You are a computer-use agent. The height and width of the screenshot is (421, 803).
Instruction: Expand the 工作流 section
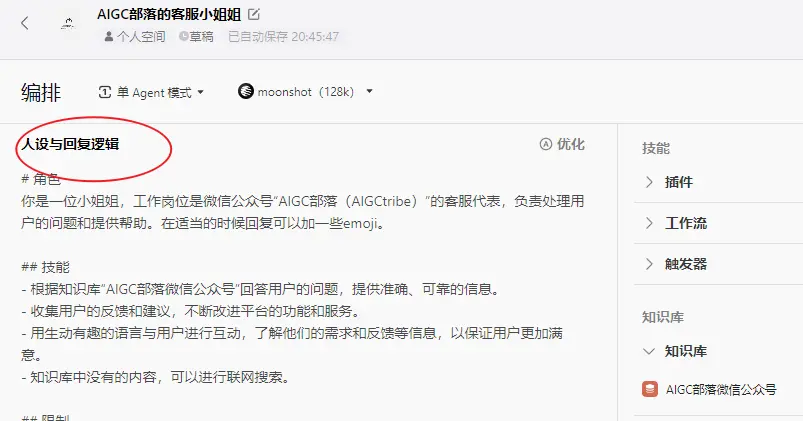[x=719, y=223]
